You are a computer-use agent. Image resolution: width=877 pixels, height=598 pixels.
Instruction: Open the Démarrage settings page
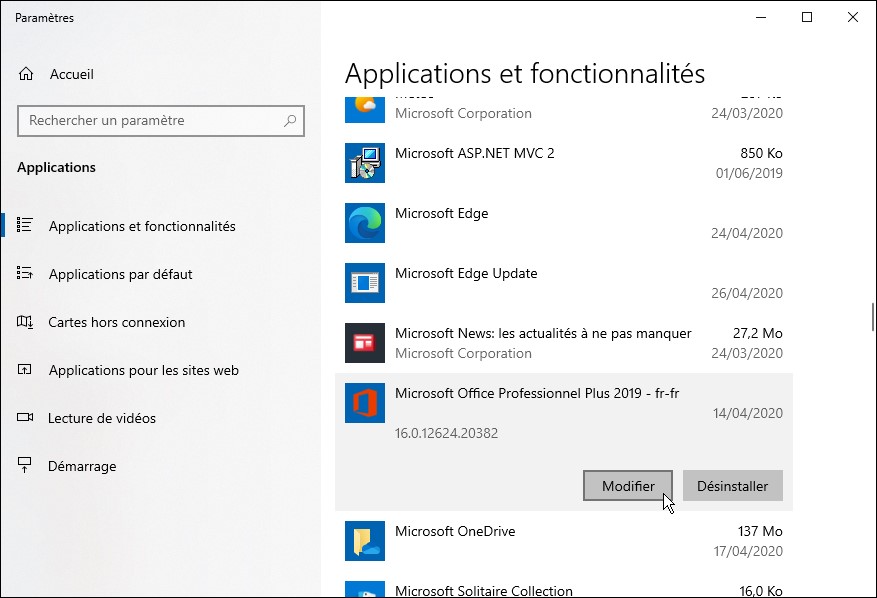click(82, 466)
